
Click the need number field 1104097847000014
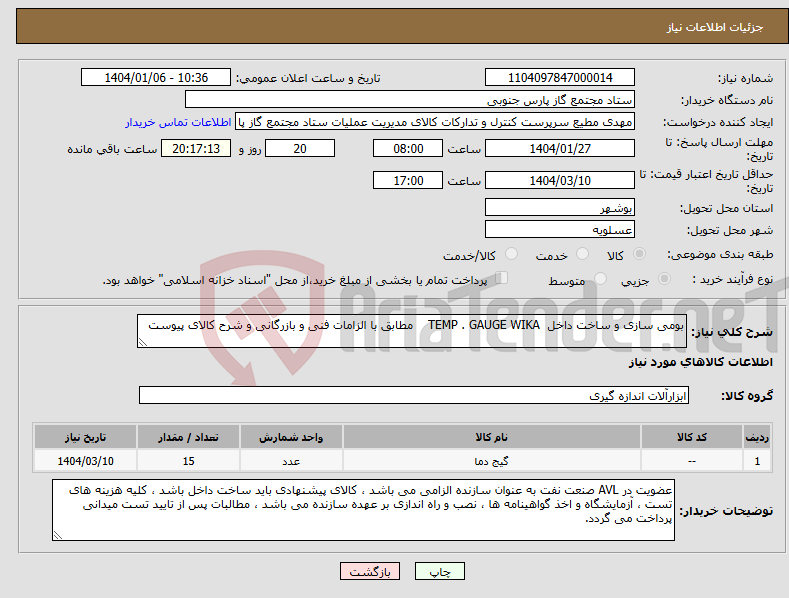point(560,78)
